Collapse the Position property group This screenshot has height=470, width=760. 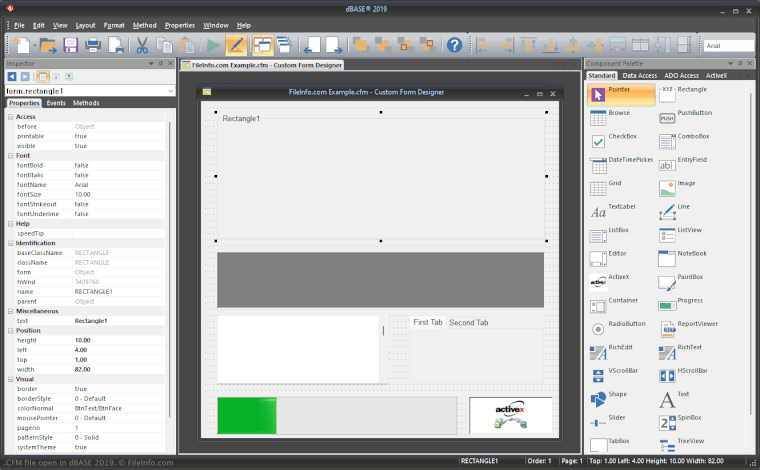click(x=11, y=330)
